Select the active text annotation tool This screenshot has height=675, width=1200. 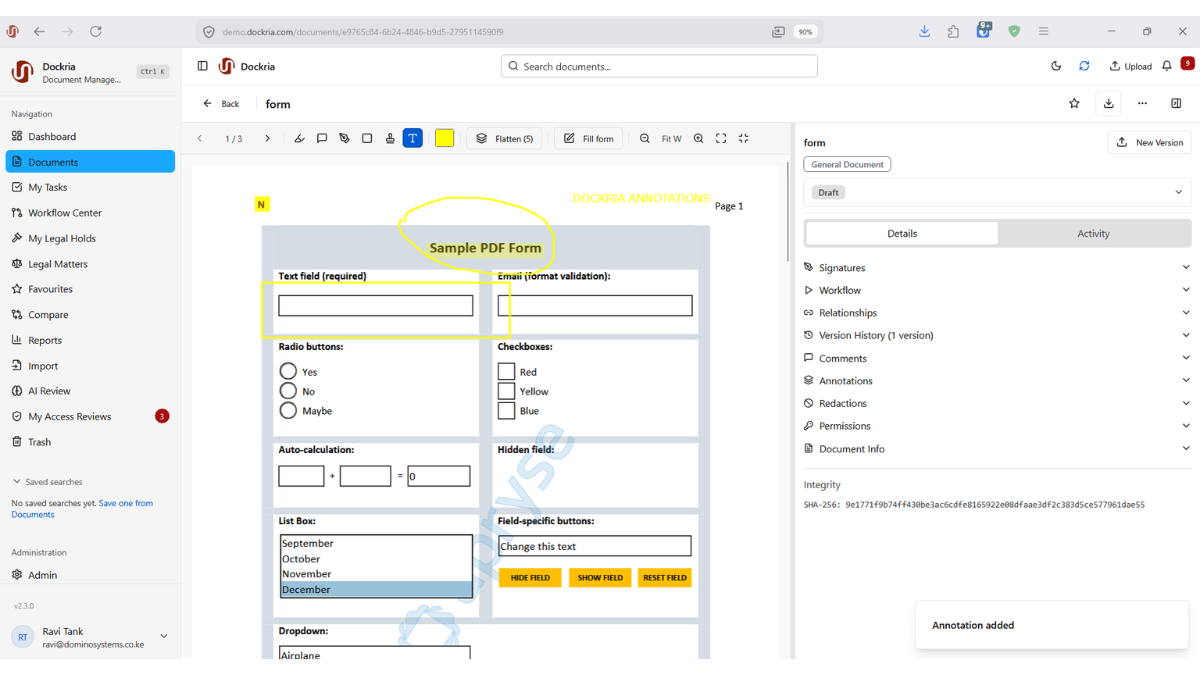point(413,138)
